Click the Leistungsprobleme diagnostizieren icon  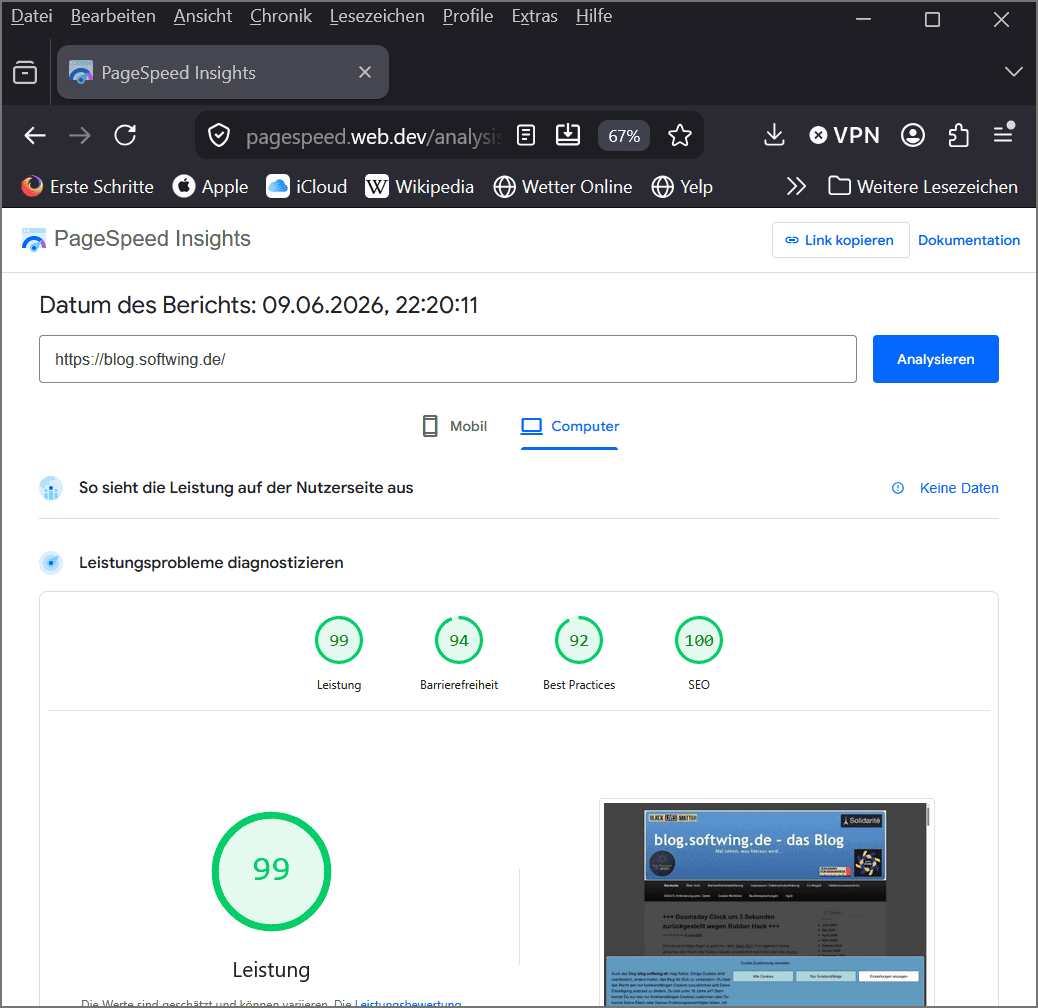coord(51,563)
